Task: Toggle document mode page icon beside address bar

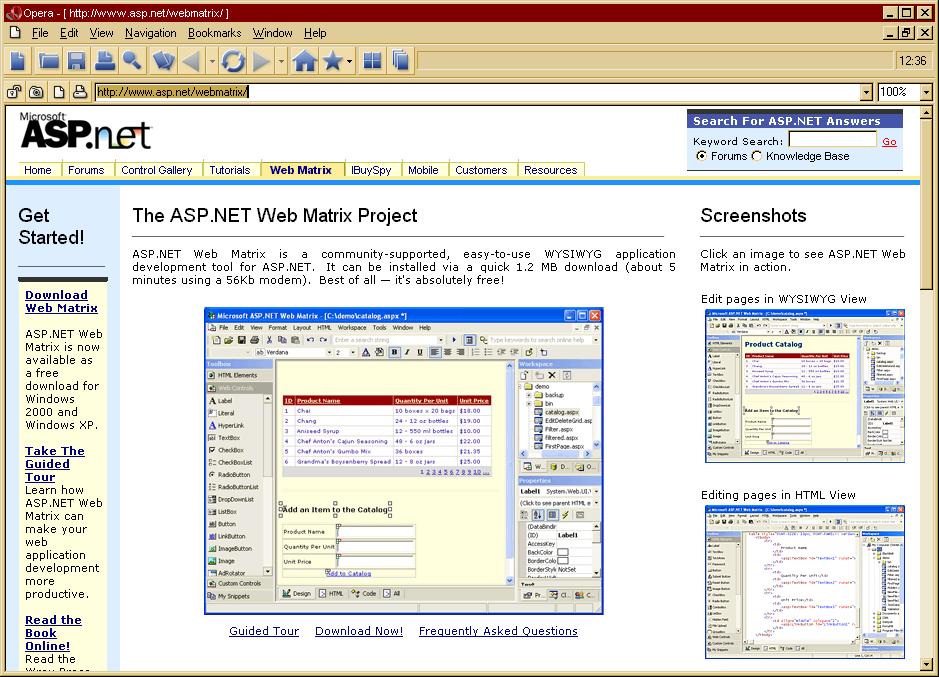Action: [x=59, y=92]
